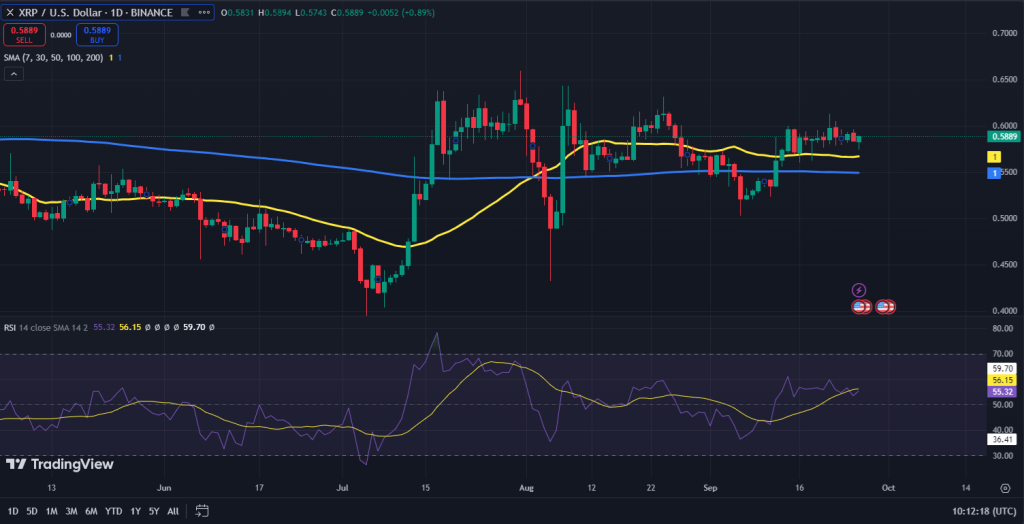The image size is (1024, 524).
Task: Click the yellow SMA label on price axis
Action: [x=994, y=157]
